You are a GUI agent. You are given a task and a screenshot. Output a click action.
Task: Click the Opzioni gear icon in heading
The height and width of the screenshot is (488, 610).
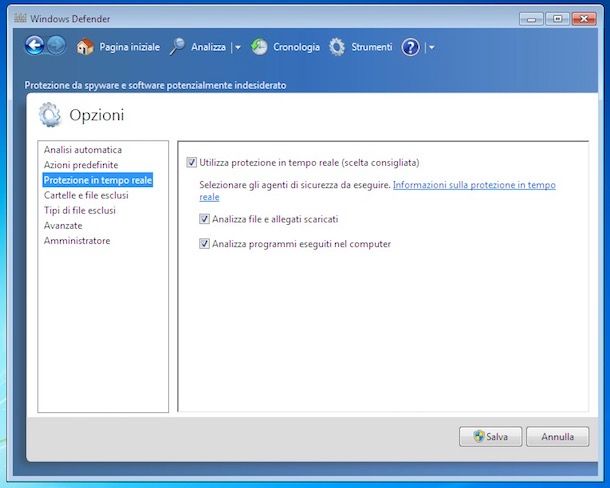(50, 114)
